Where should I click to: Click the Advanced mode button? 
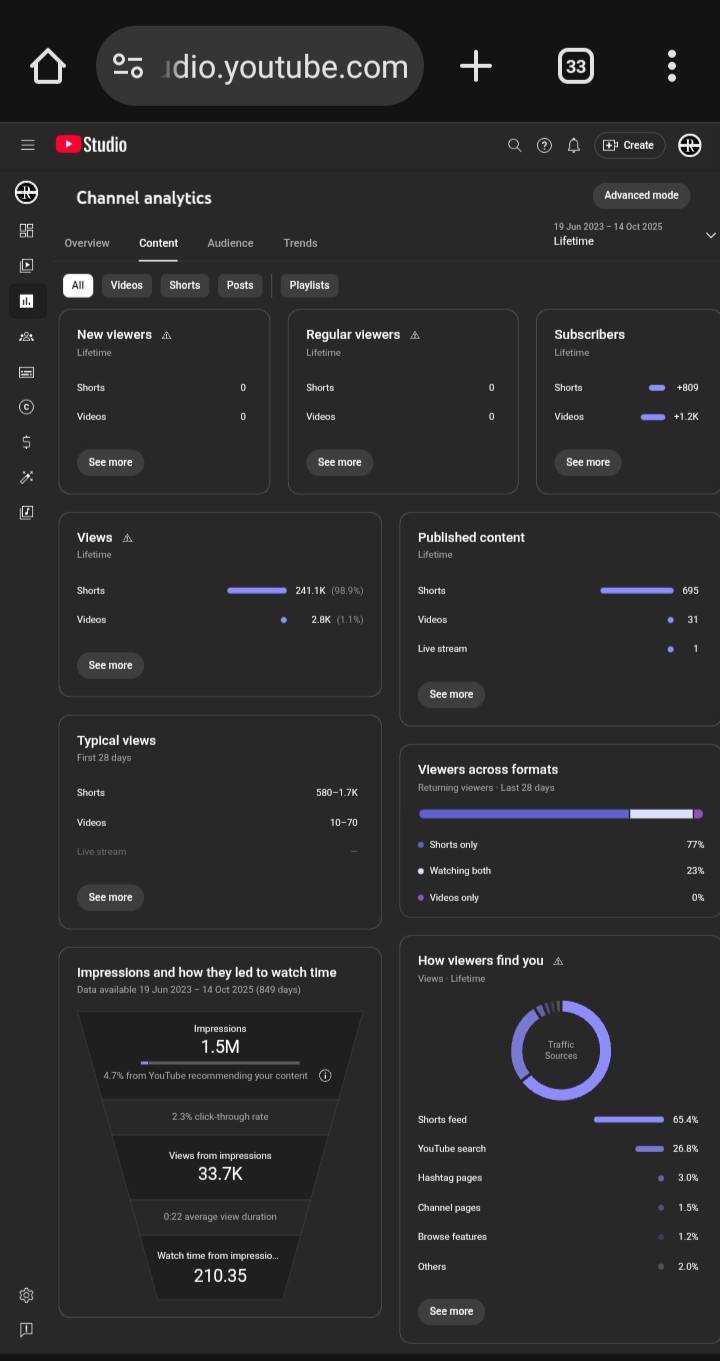(x=641, y=195)
